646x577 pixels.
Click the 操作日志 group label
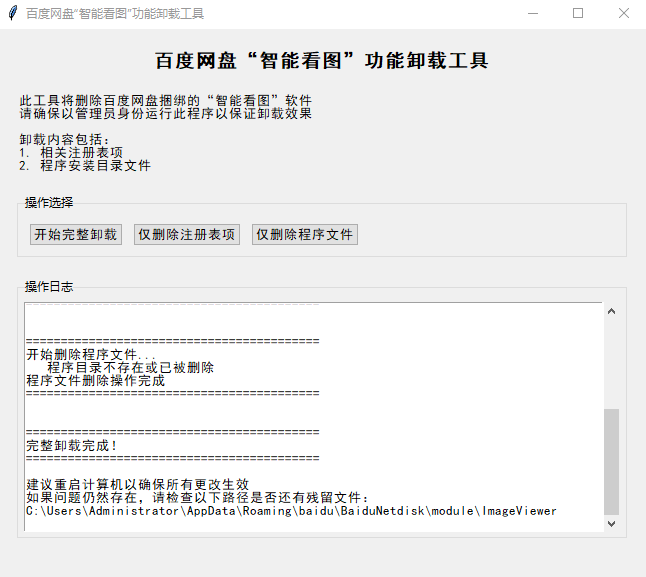pos(49,287)
